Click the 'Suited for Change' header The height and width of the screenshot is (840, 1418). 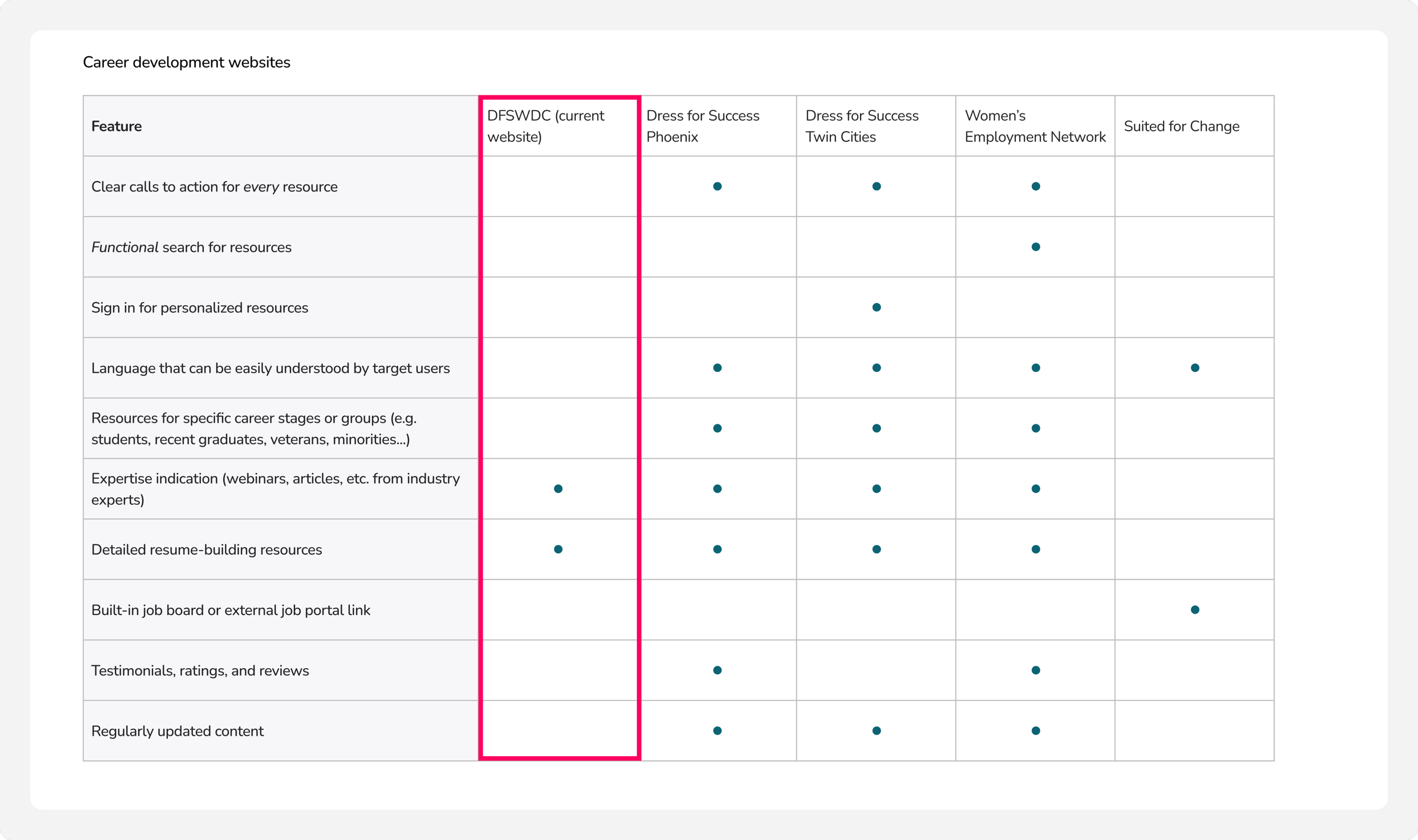1181,126
